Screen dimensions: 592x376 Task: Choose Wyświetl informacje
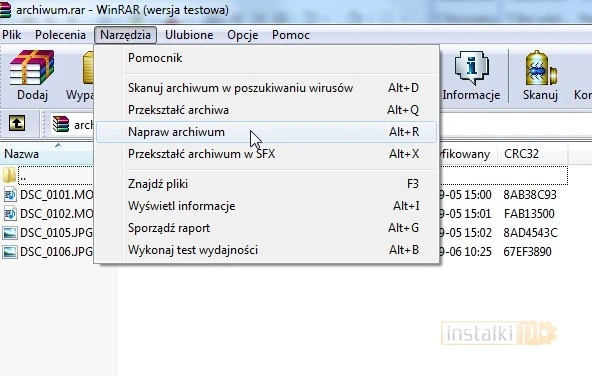point(267,206)
